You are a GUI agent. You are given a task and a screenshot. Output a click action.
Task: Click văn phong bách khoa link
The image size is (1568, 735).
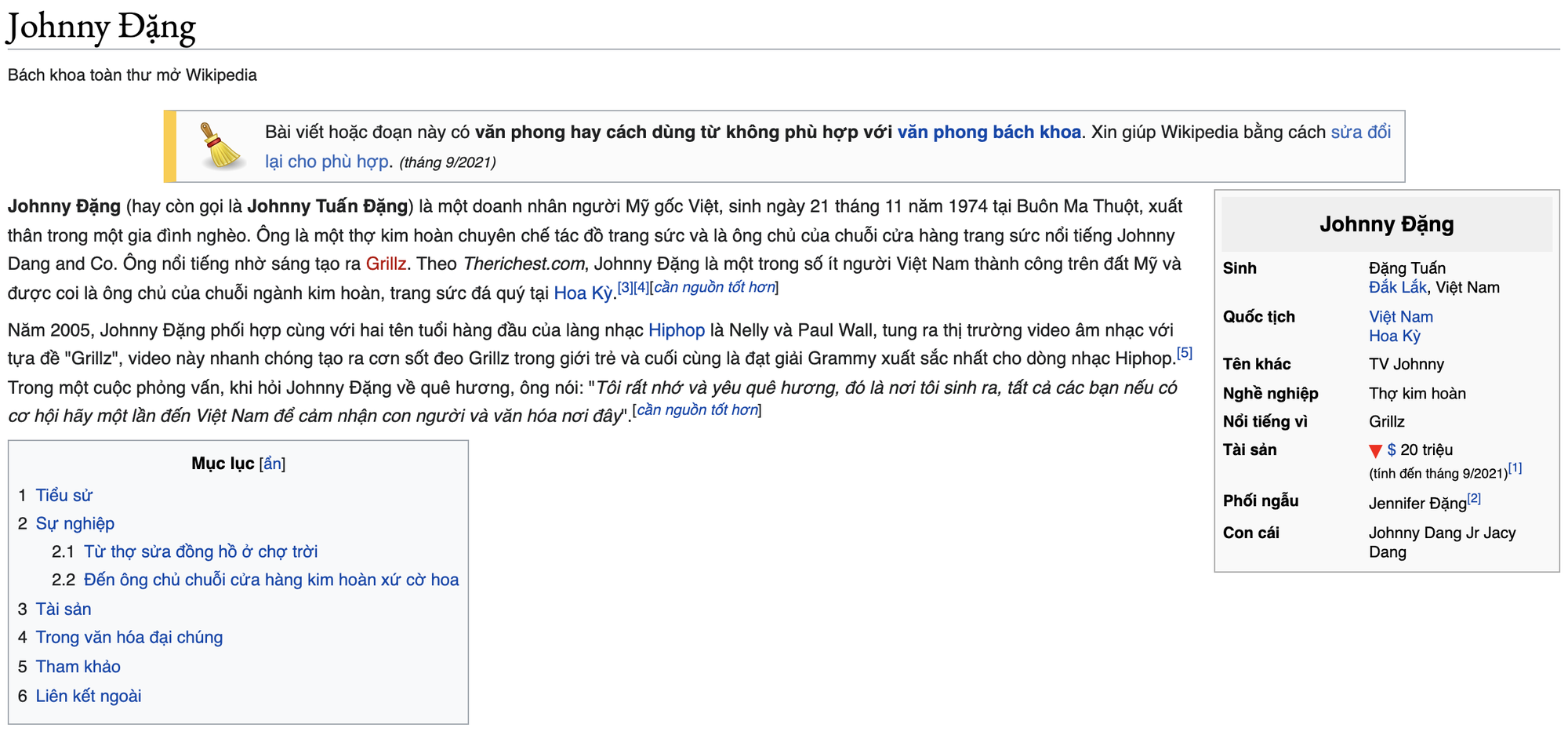989,132
